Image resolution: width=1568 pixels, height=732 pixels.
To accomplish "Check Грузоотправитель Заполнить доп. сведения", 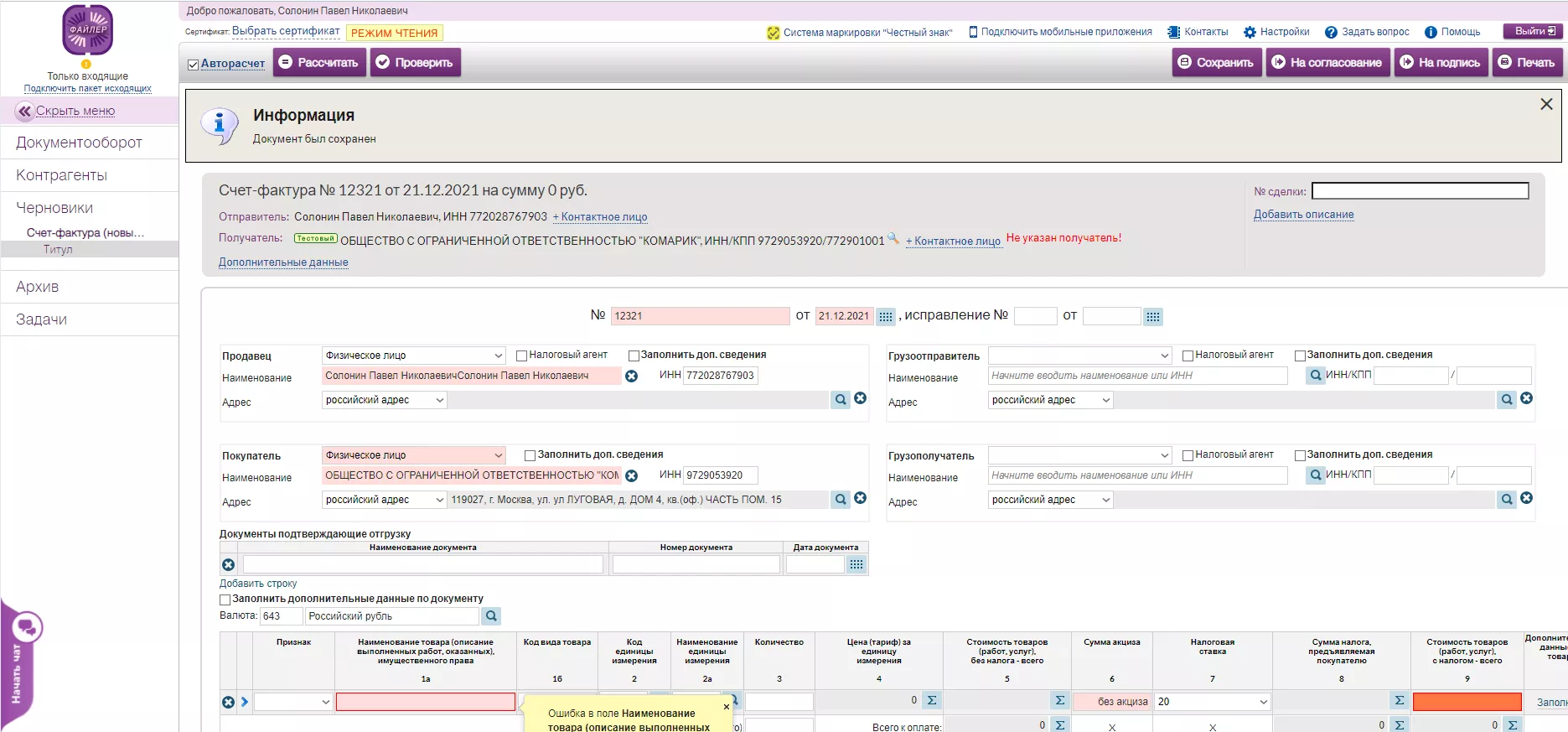I will click(1300, 356).
